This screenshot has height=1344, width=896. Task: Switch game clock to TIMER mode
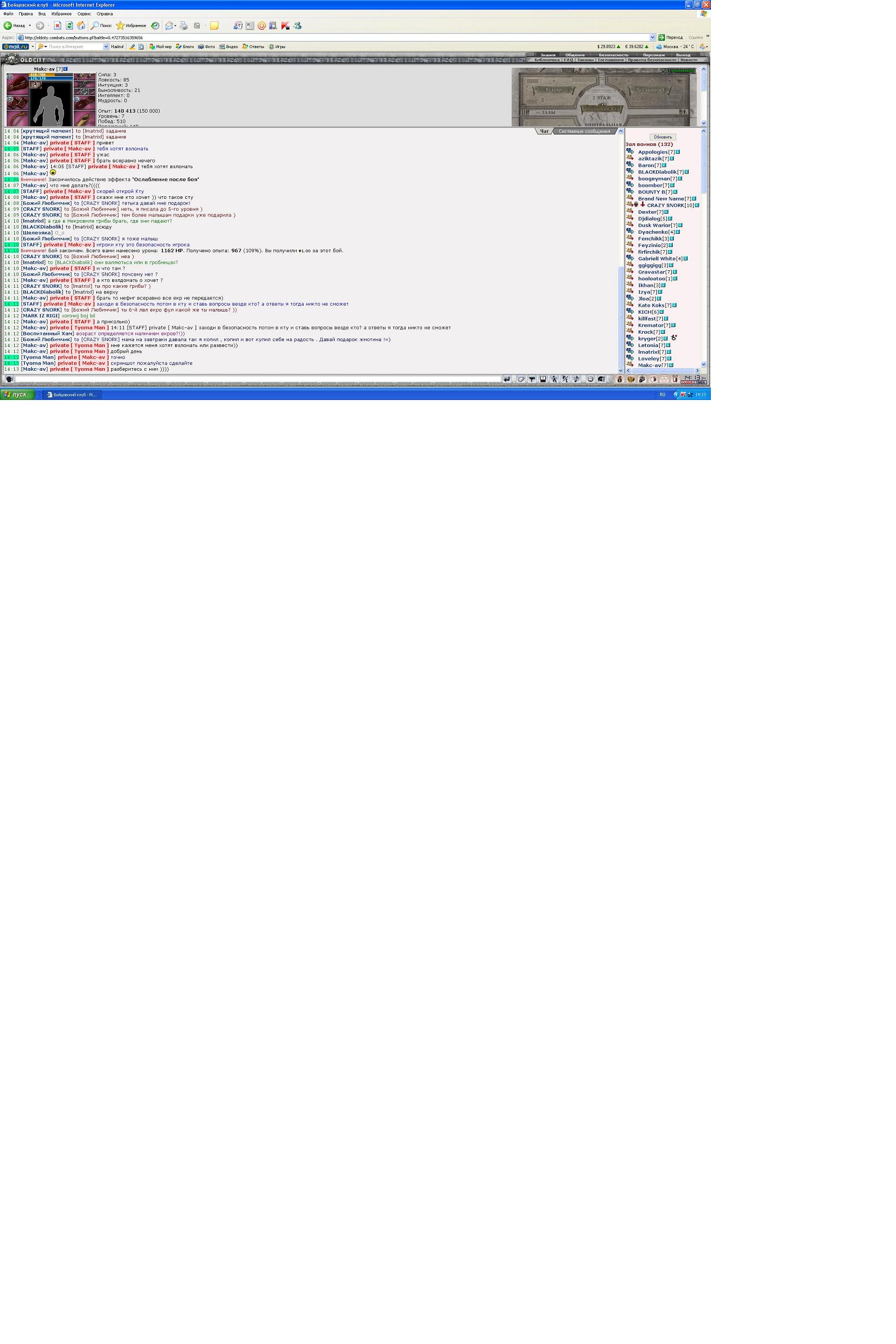pos(701,382)
